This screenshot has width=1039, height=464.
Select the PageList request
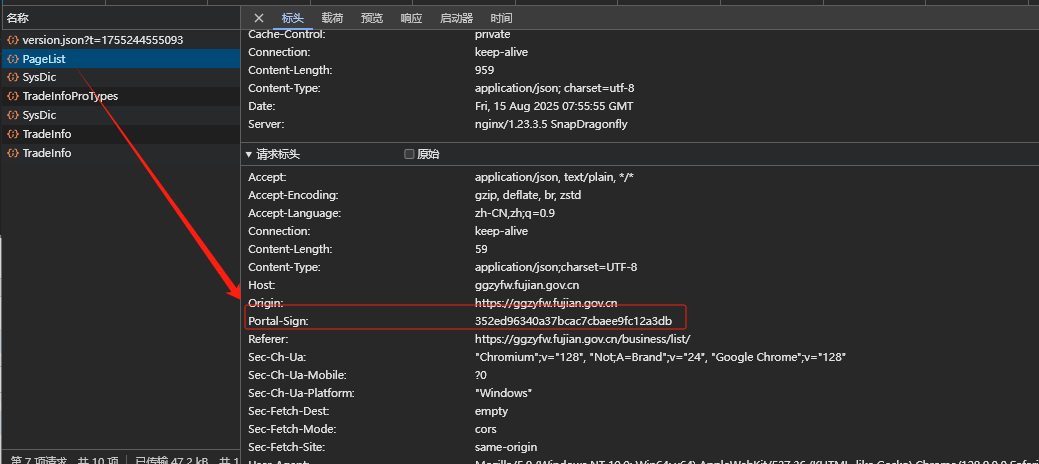click(x=120, y=59)
